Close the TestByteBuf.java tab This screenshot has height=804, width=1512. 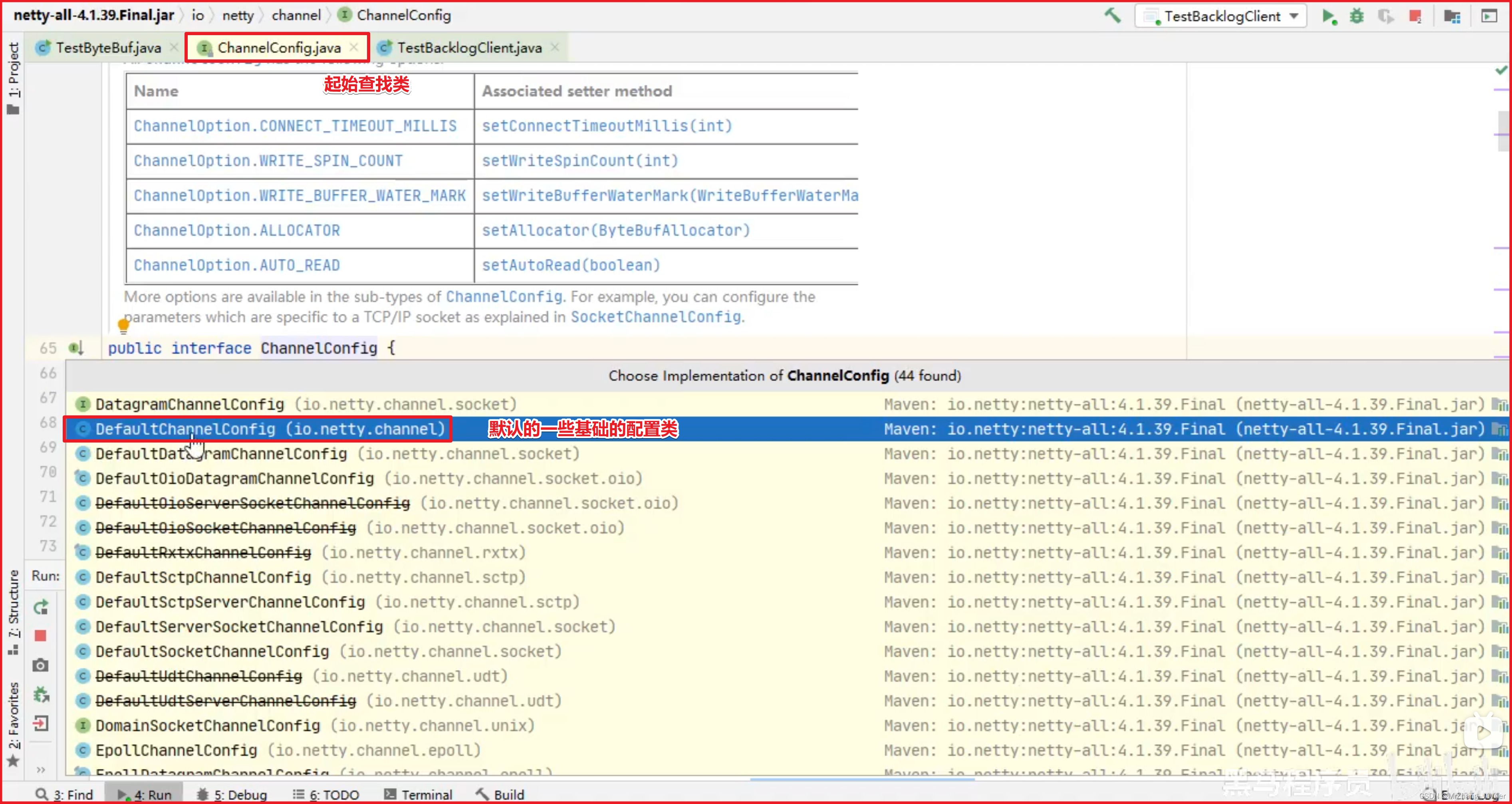tap(174, 47)
